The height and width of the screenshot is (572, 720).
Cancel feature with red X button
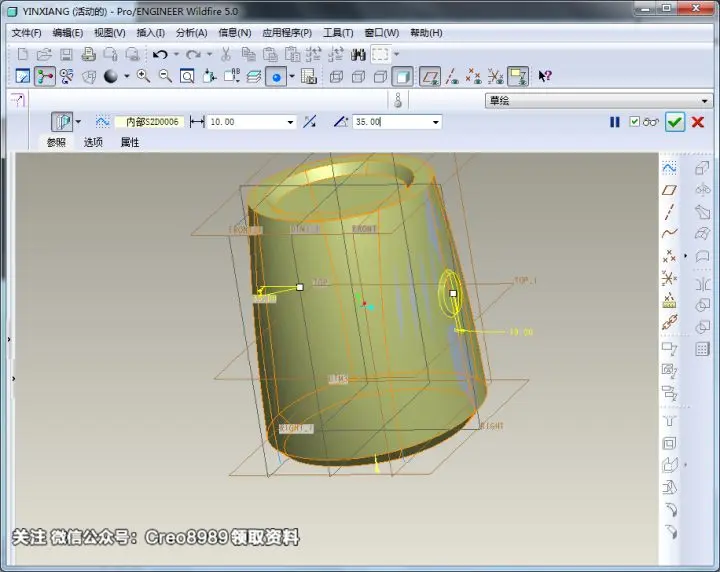pyautogui.click(x=698, y=122)
